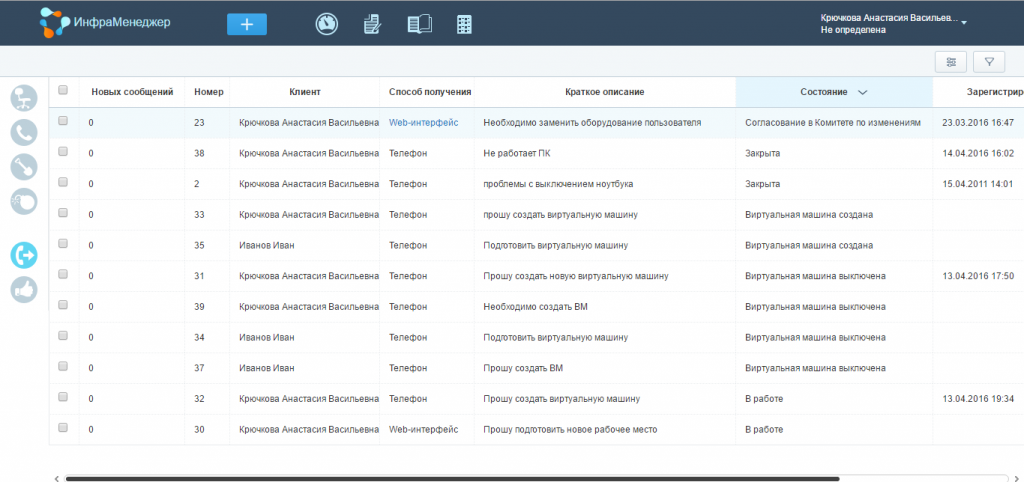The image size is (1024, 482).
Task: Click the Номер column header
Action: coord(209,92)
